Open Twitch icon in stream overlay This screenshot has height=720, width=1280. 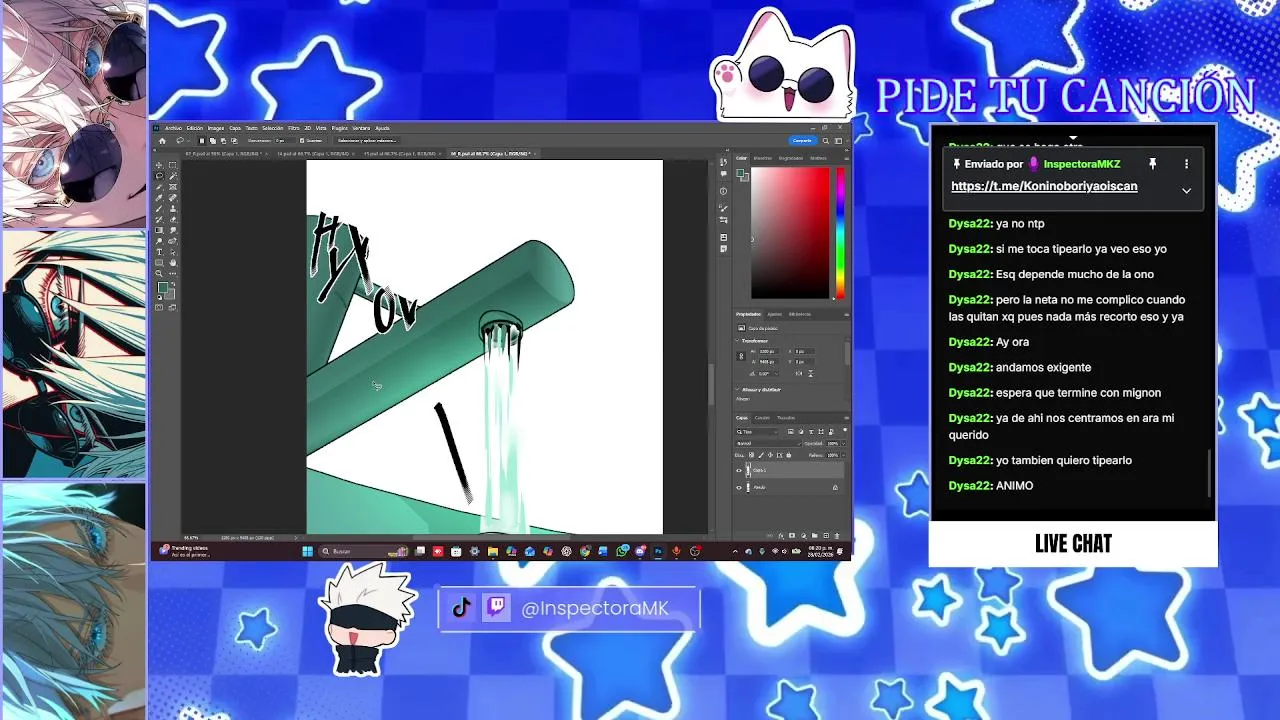coord(496,608)
